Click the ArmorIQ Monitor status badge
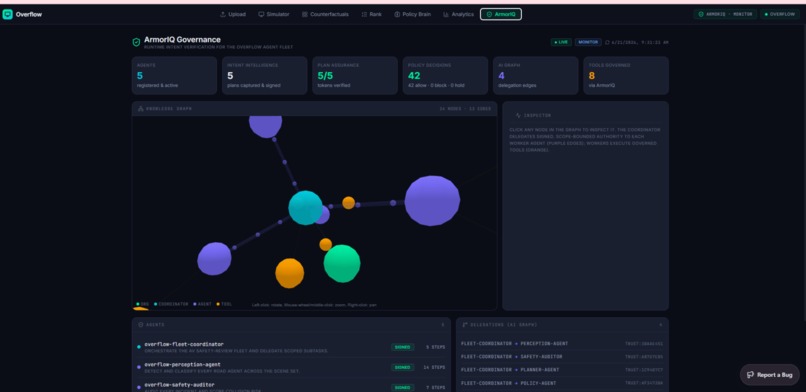This screenshot has width=806, height=392. (x=725, y=14)
